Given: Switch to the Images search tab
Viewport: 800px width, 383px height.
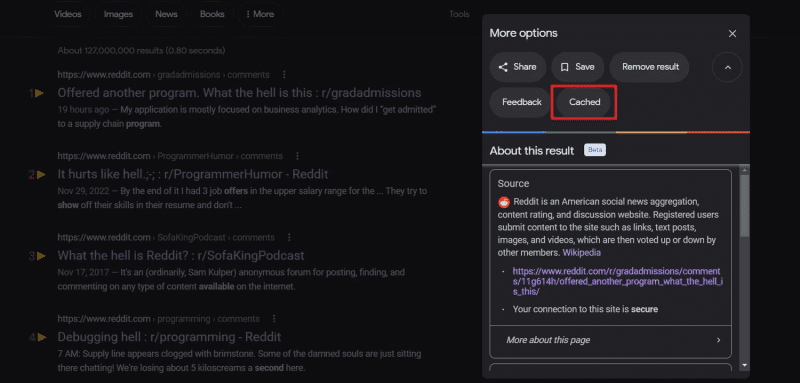Looking at the screenshot, I should pyautogui.click(x=118, y=14).
